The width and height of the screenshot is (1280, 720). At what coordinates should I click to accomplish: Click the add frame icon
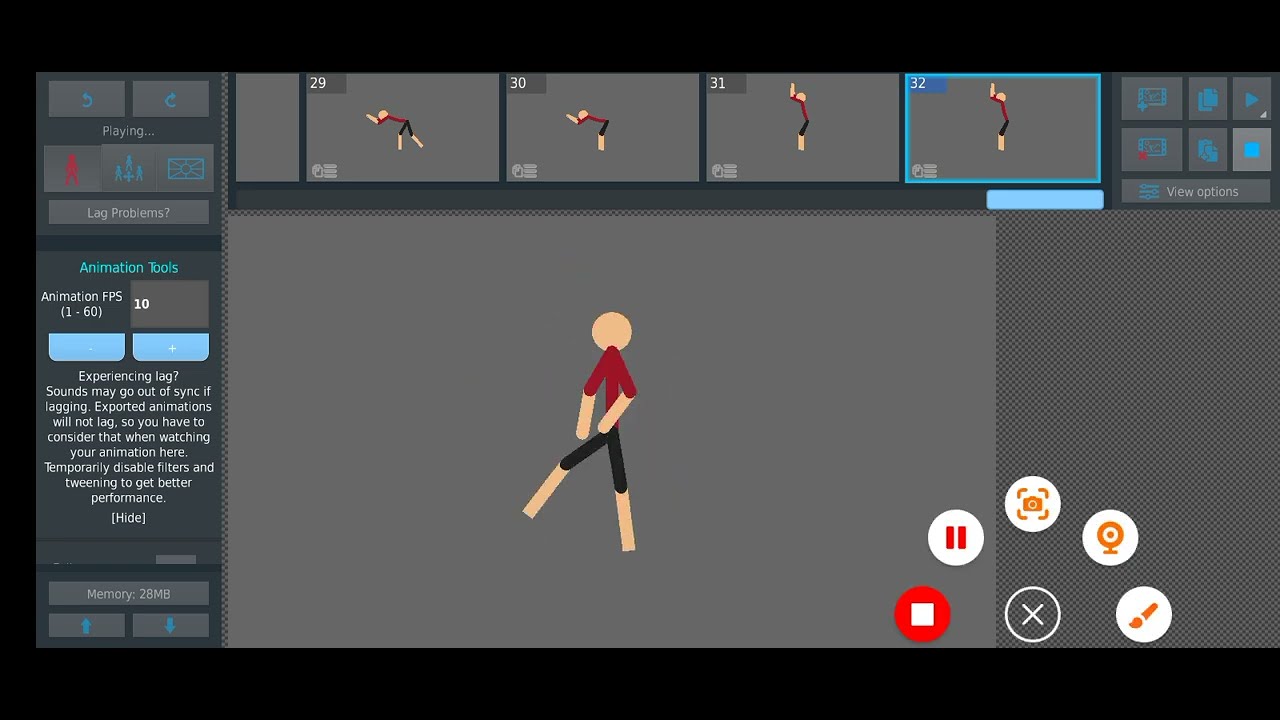click(x=1152, y=99)
